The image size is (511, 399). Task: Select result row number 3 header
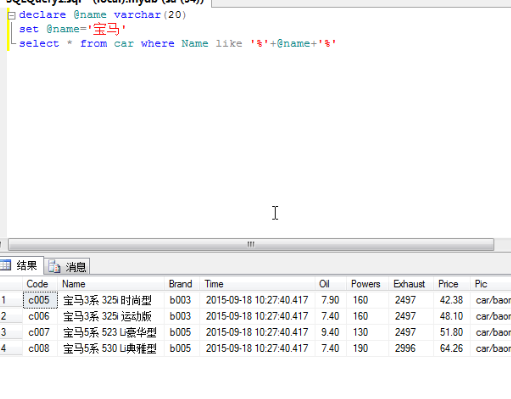point(11,332)
